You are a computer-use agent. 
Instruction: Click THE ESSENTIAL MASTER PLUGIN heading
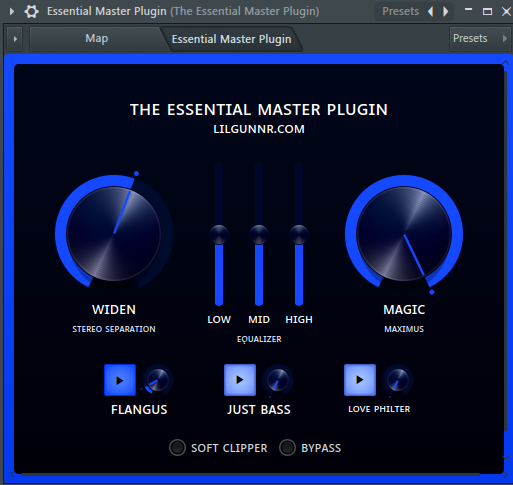point(259,110)
